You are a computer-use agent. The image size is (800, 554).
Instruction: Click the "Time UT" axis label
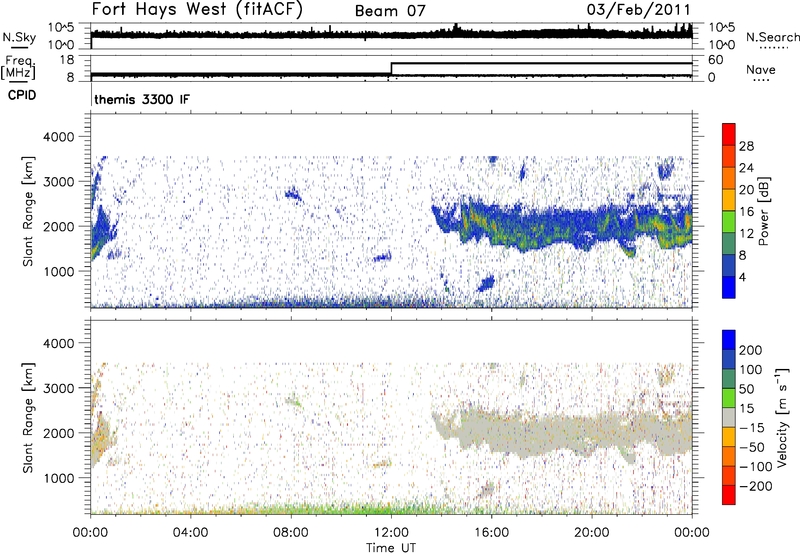pyautogui.click(x=391, y=547)
